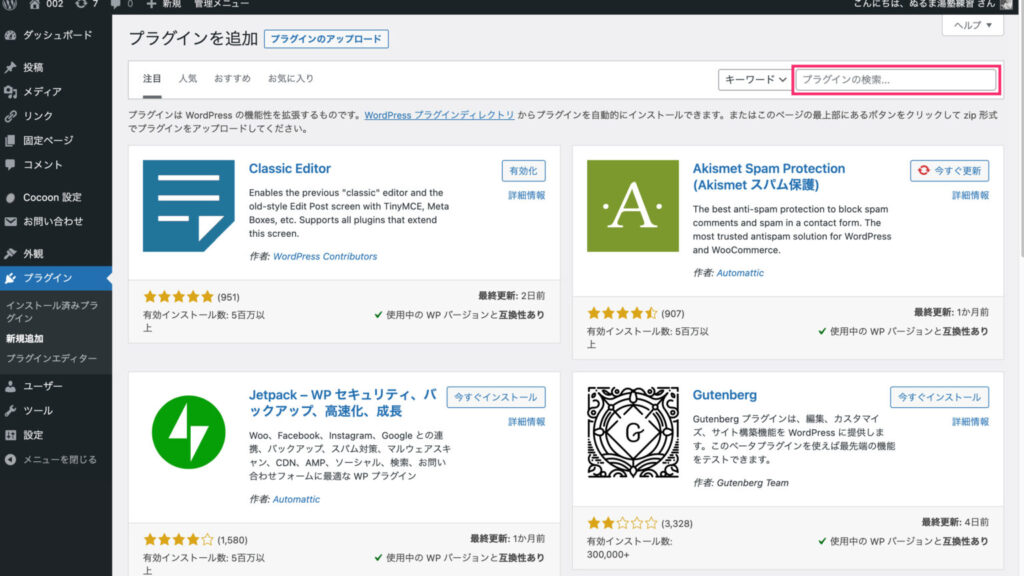Open 外観 appearance menu in the sidebar

pyautogui.click(x=33, y=254)
